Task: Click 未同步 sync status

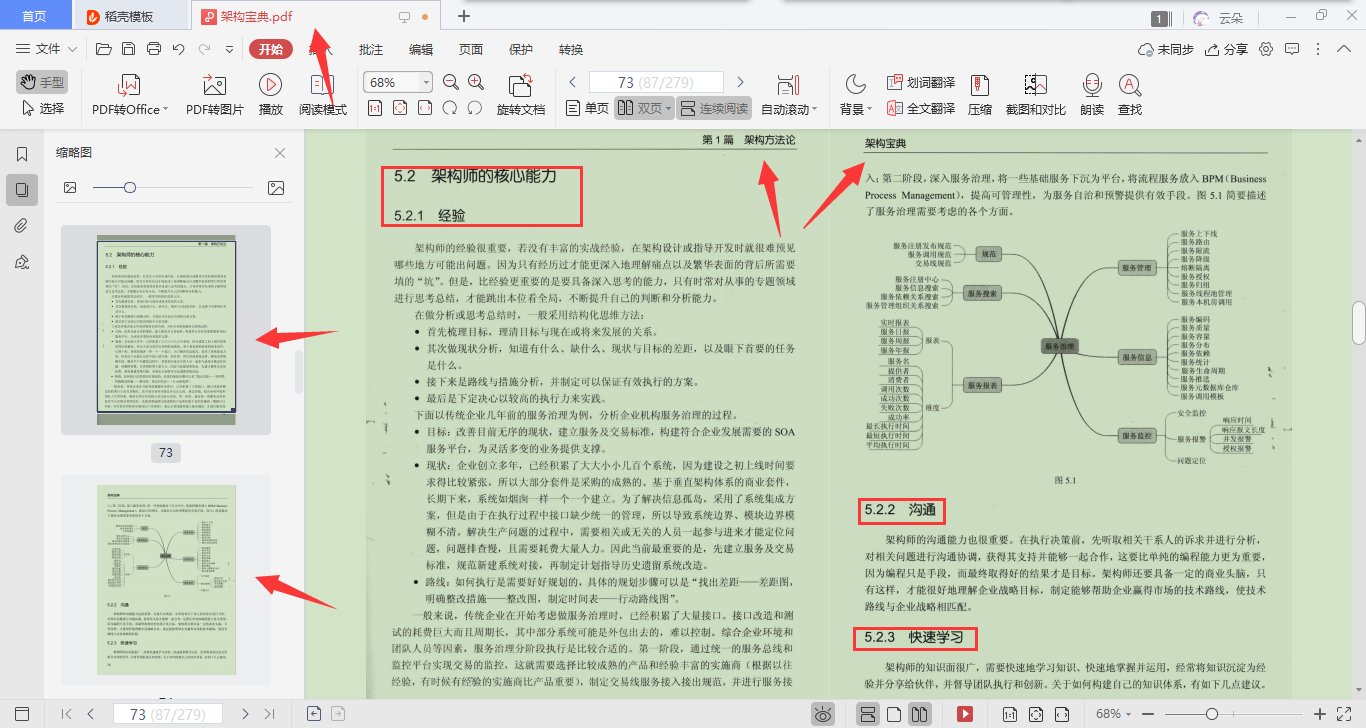Action: click(x=1166, y=49)
